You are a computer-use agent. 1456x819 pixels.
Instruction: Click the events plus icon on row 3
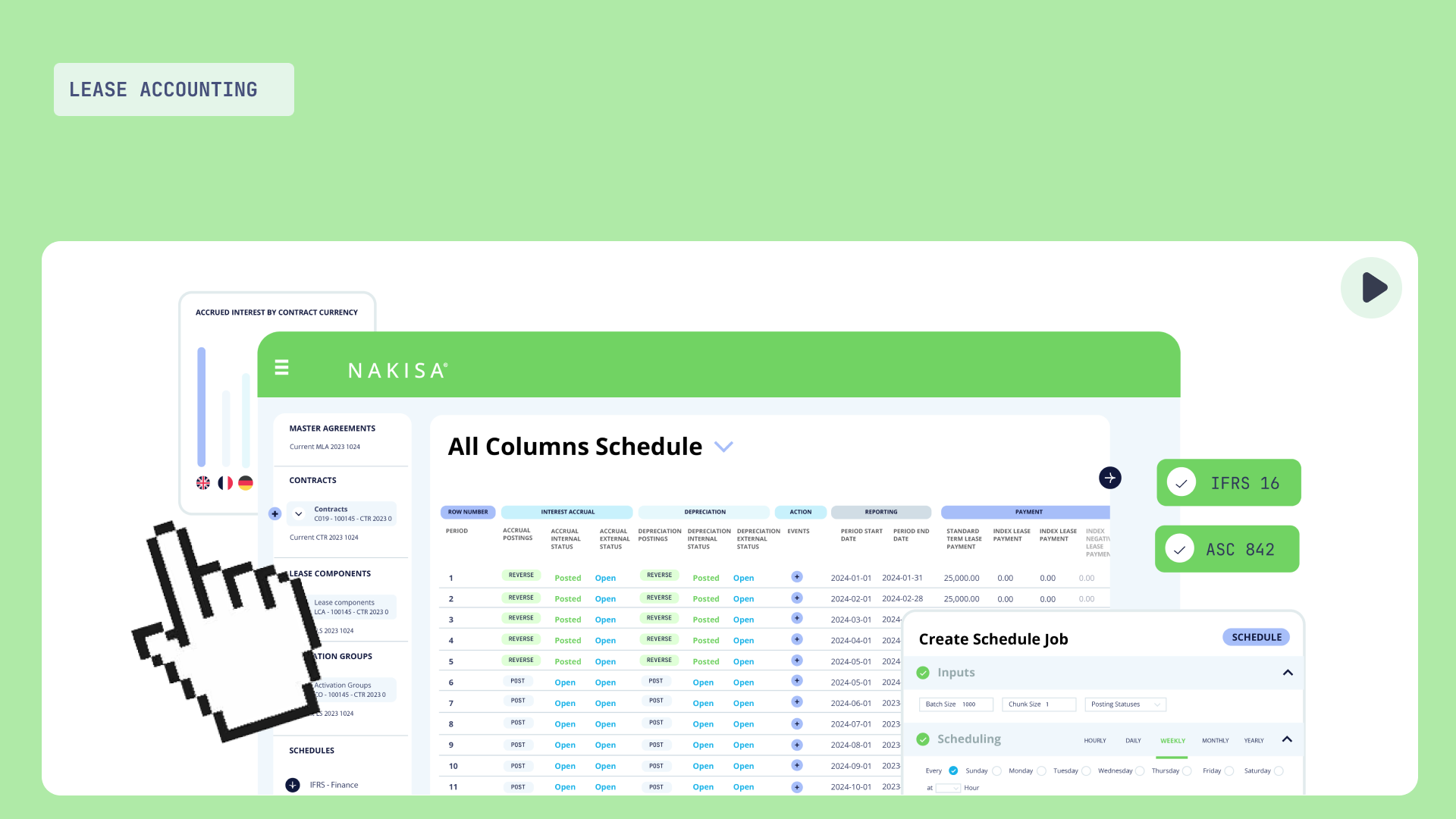pos(797,618)
